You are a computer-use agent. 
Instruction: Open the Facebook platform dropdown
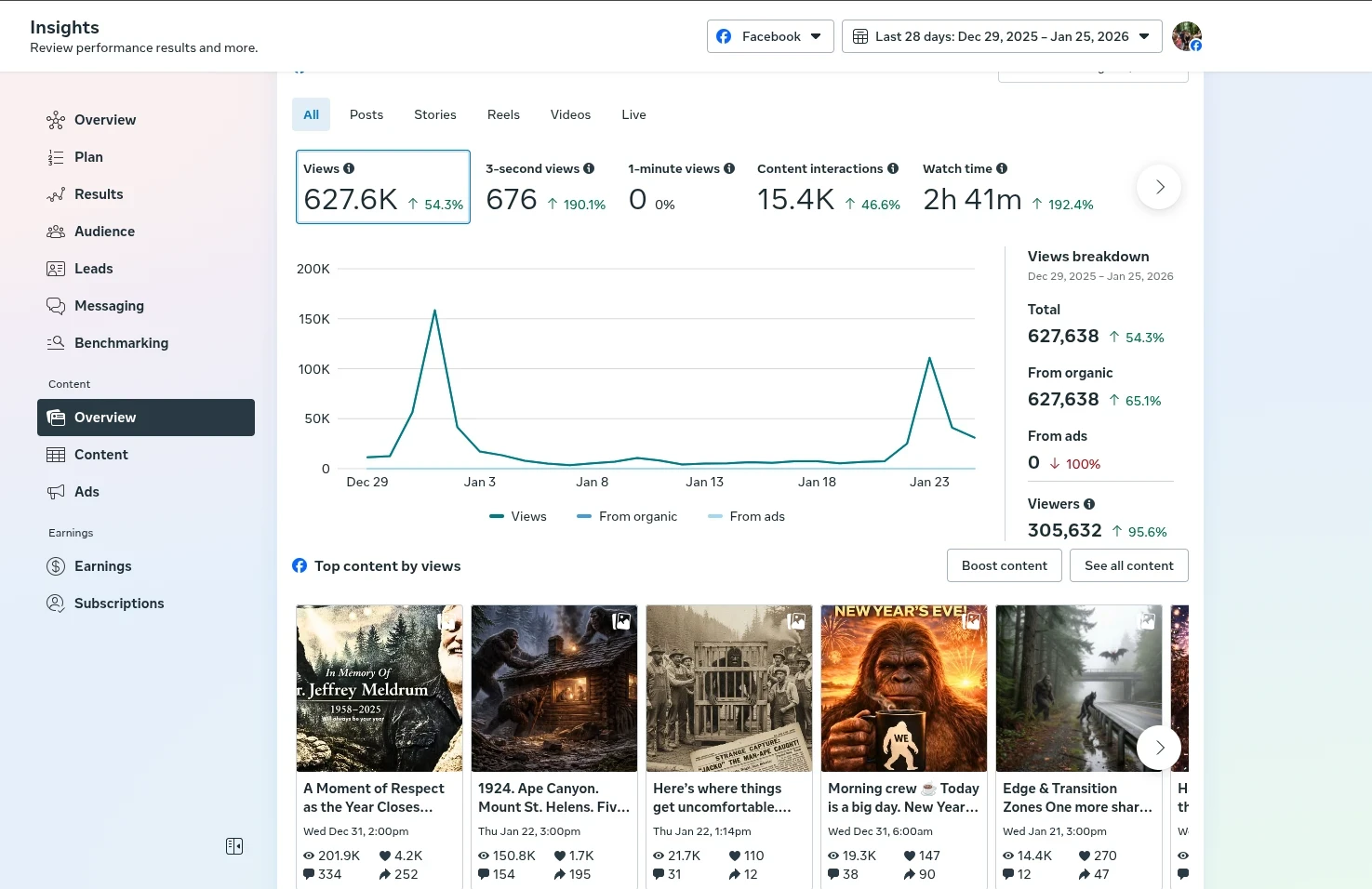pos(770,36)
